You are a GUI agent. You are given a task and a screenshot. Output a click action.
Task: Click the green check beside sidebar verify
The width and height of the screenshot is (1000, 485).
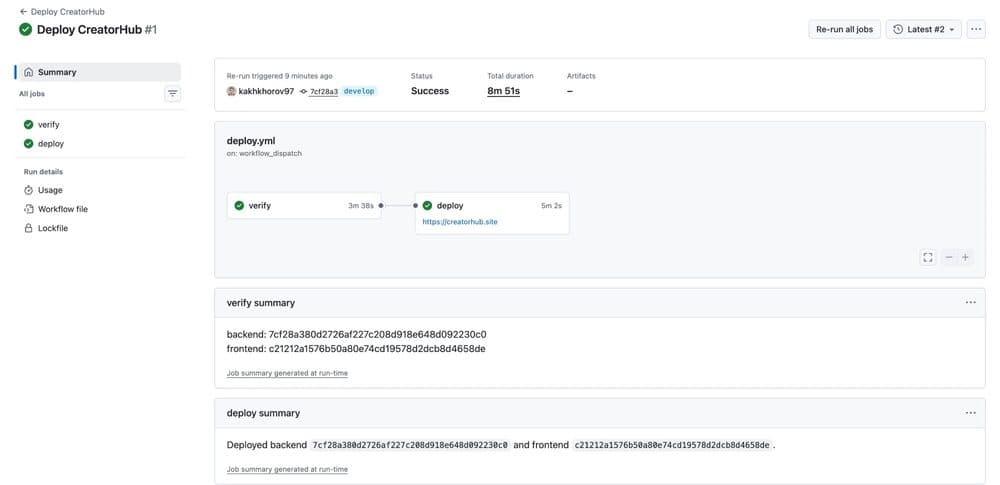click(x=28, y=124)
